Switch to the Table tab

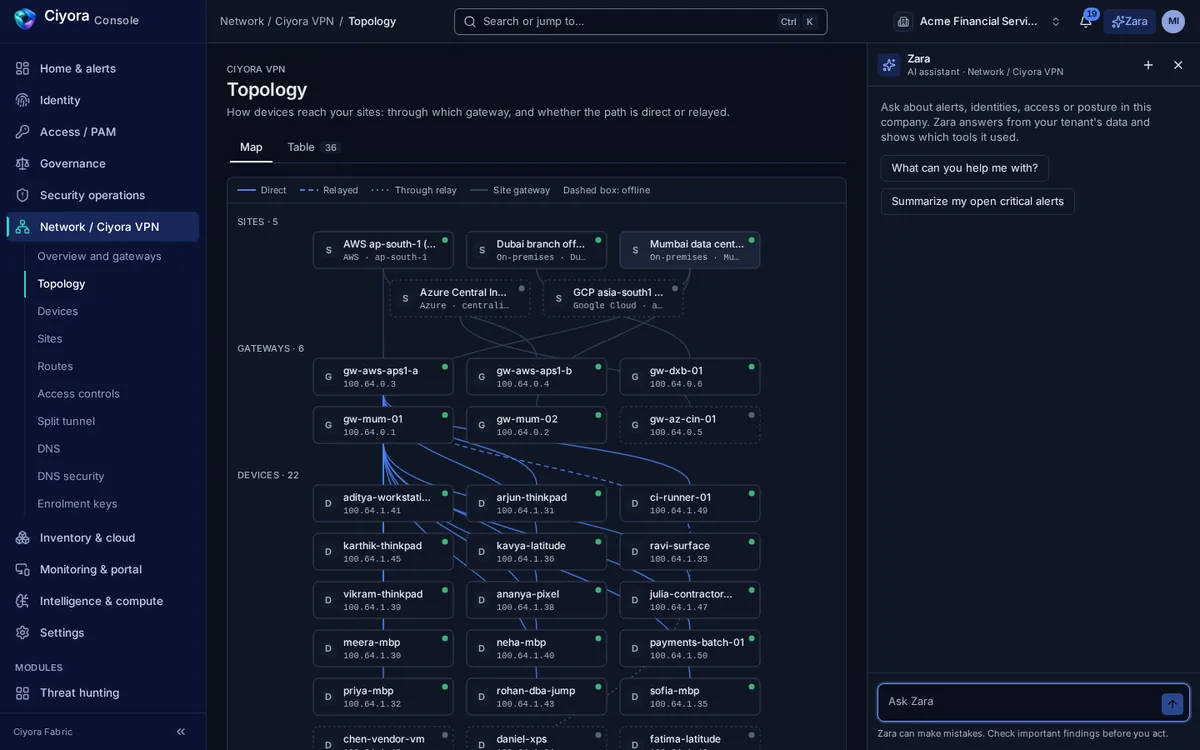pyautogui.click(x=314, y=147)
